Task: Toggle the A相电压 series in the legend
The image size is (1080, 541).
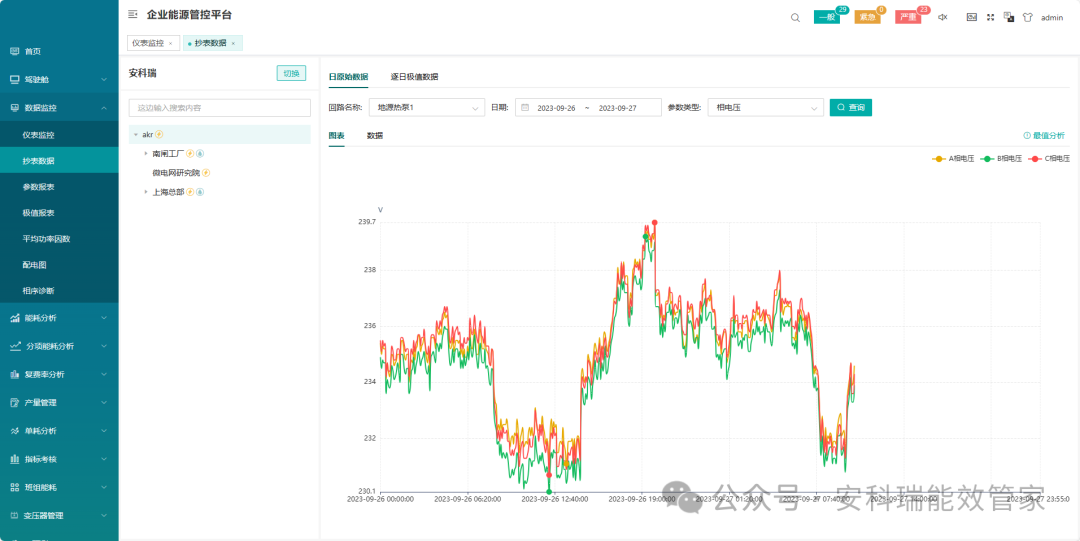Action: tap(953, 159)
